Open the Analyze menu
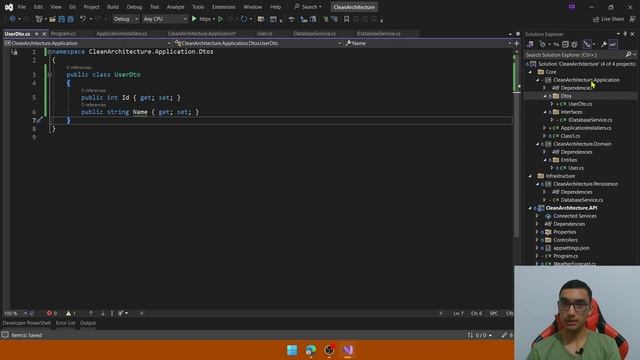This screenshot has height=360, width=640. click(x=175, y=7)
